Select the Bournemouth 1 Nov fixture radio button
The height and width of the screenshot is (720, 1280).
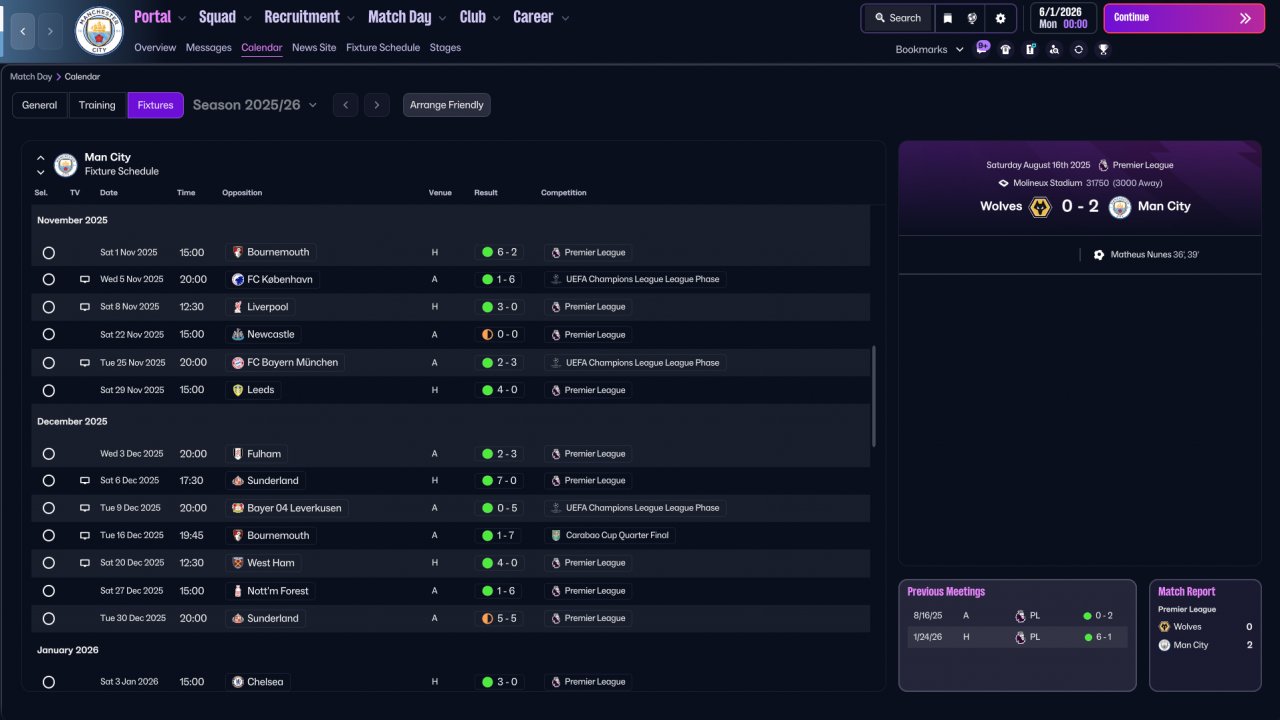[x=48, y=253]
